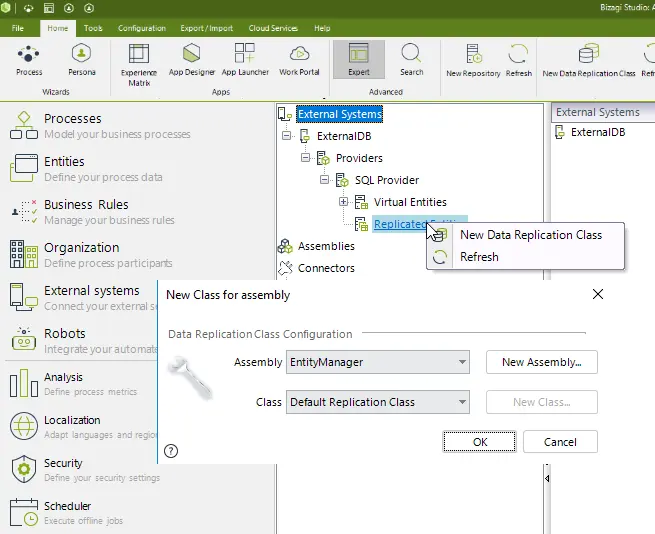655x534 pixels.
Task: Open the Robots module
Action: pyautogui.click(x=83, y=341)
